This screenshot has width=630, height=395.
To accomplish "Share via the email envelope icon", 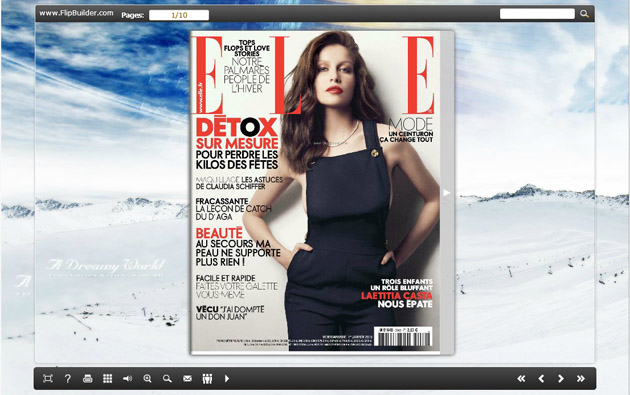I will click(x=187, y=379).
